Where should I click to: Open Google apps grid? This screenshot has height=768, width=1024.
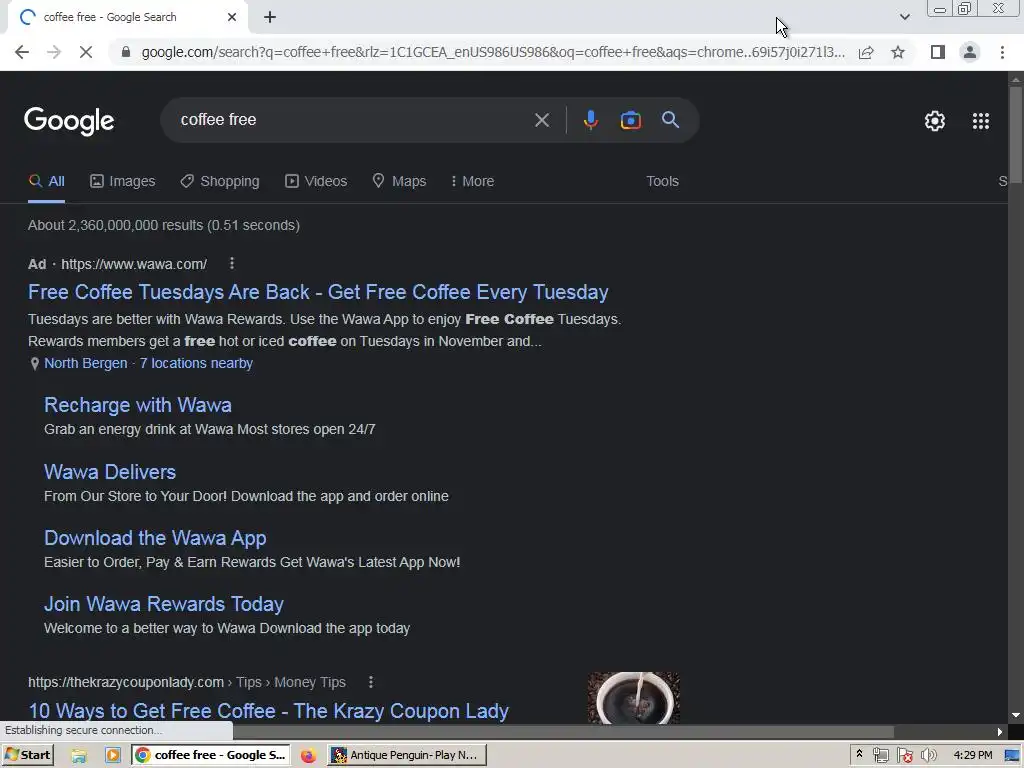tap(980, 121)
